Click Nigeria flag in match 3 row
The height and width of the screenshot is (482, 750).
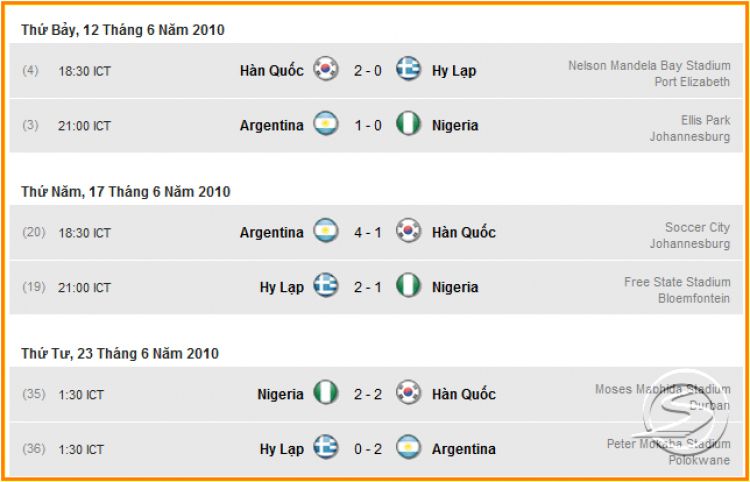pos(408,124)
